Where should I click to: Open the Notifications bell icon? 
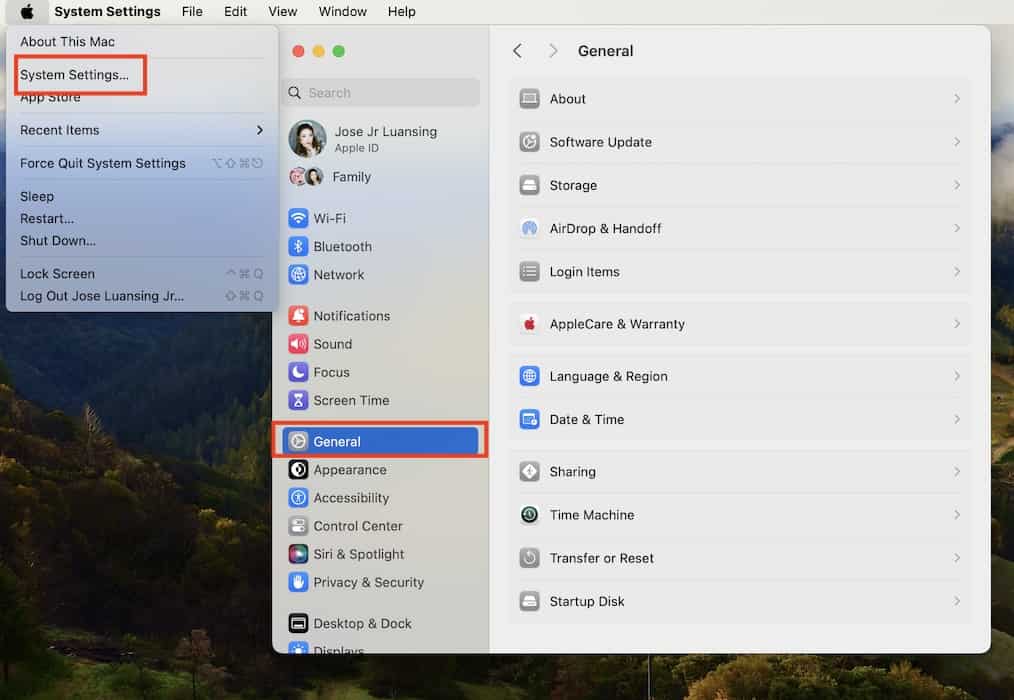(x=298, y=316)
